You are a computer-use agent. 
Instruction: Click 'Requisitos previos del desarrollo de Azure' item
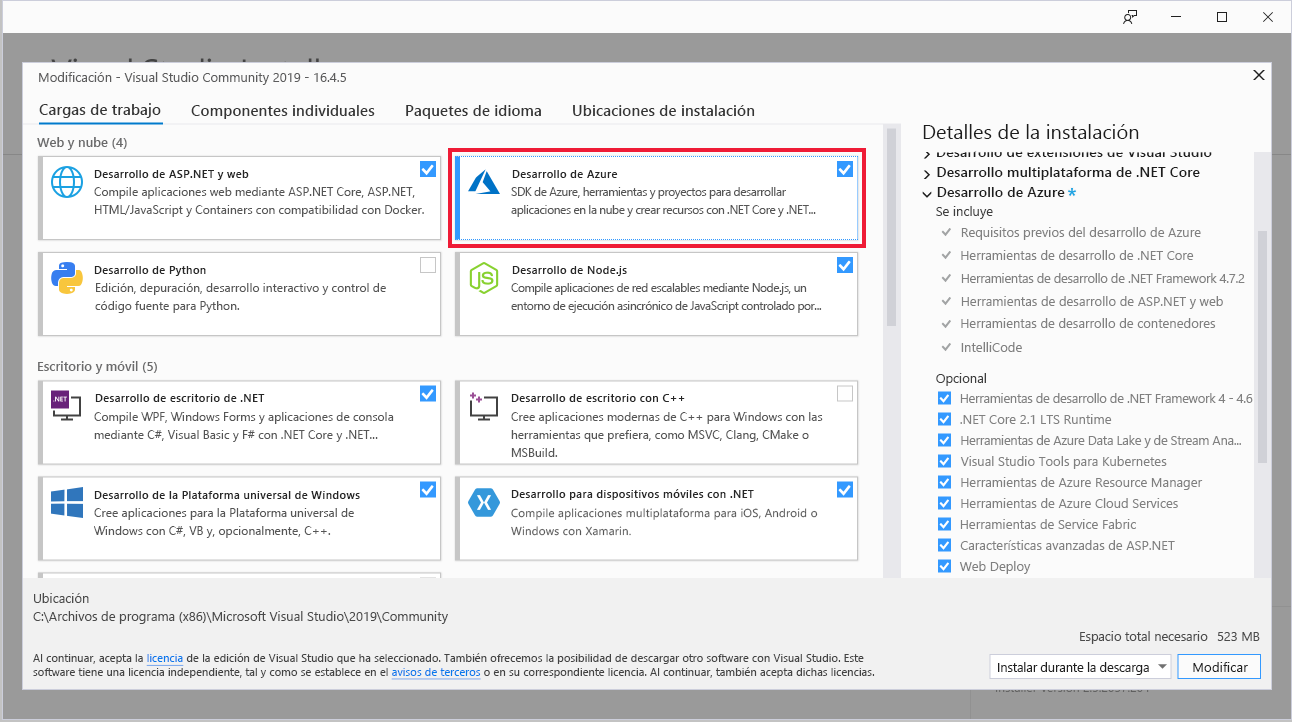click(x=1080, y=232)
